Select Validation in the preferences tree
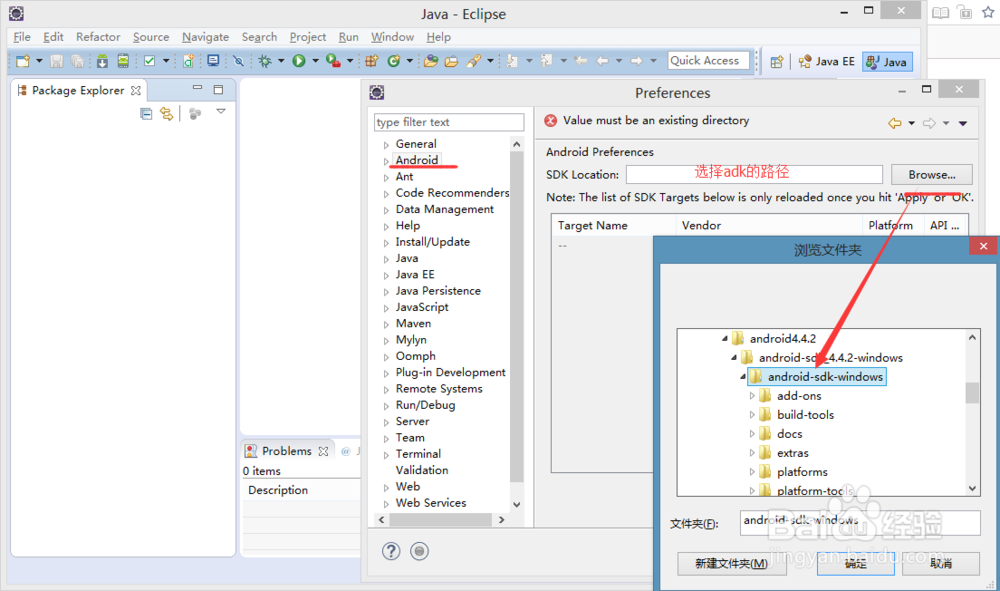The width and height of the screenshot is (1000, 591). click(422, 470)
